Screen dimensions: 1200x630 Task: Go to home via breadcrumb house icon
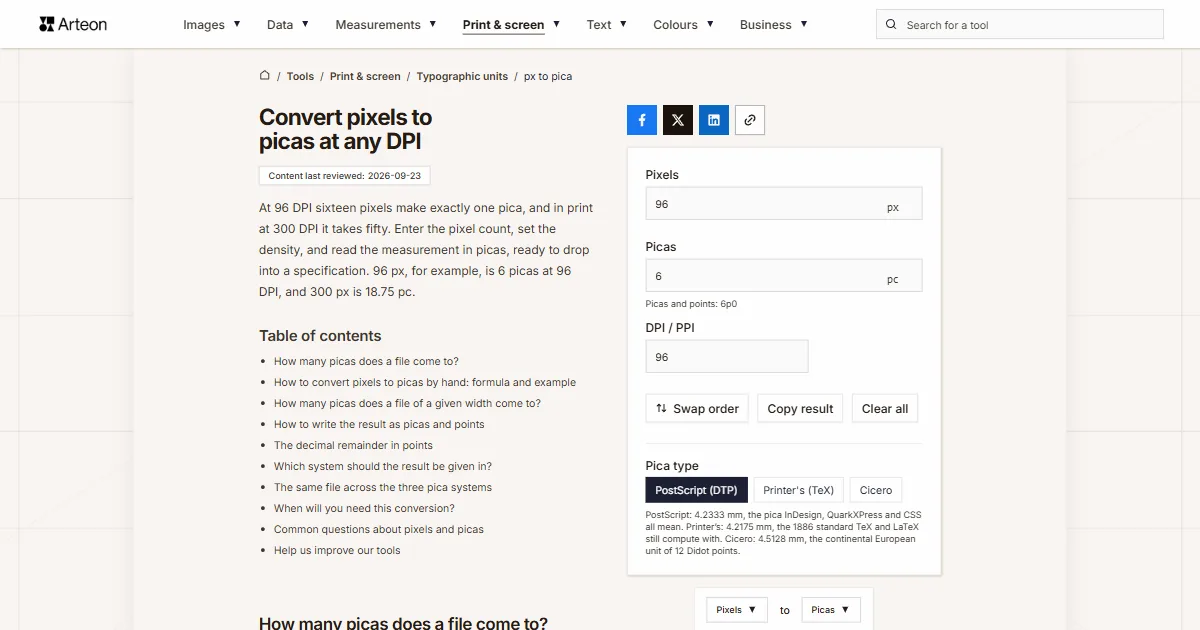coord(265,75)
